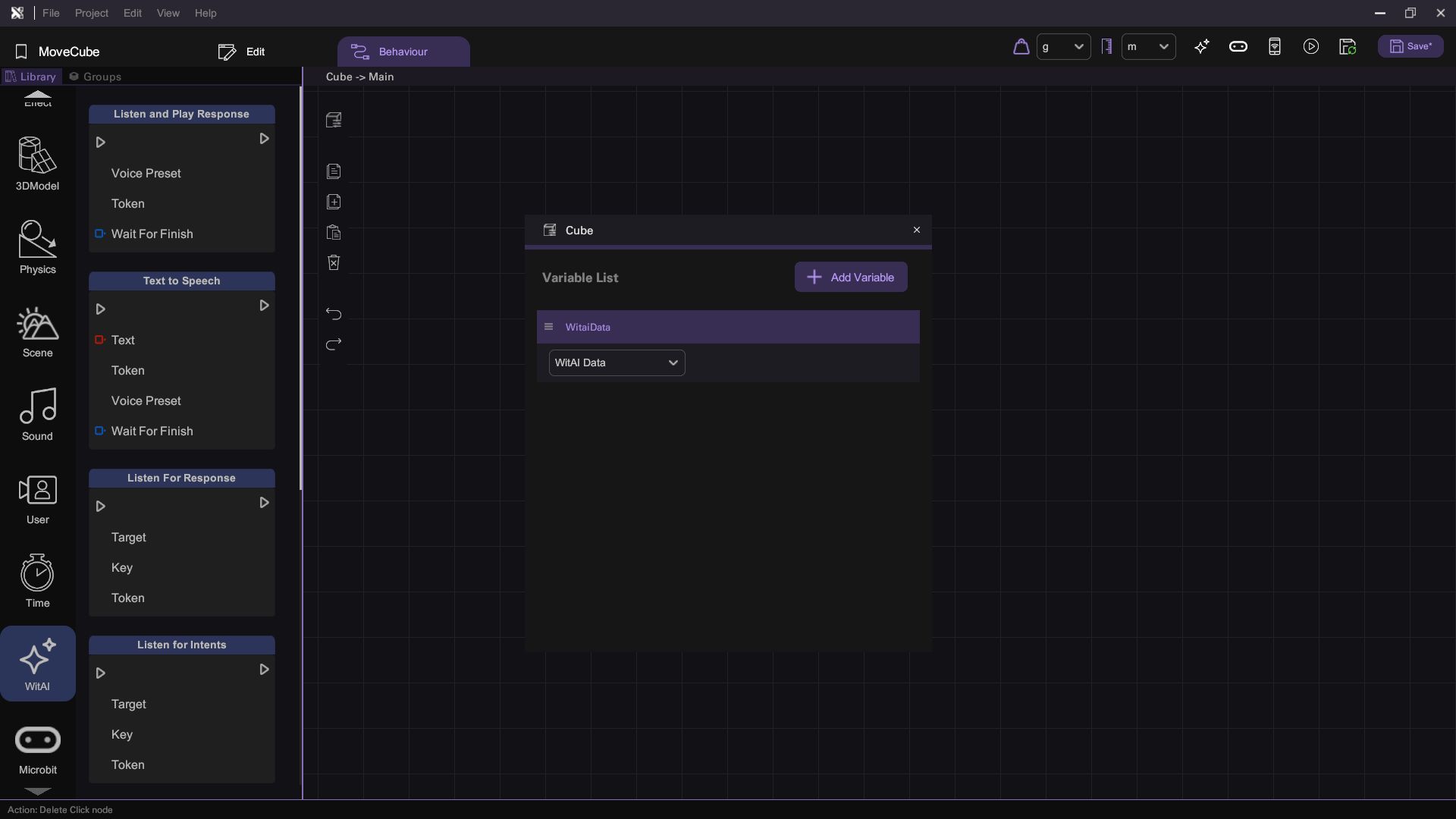Viewport: 1456px width, 819px height.
Task: Click the Save button
Action: click(x=1410, y=47)
